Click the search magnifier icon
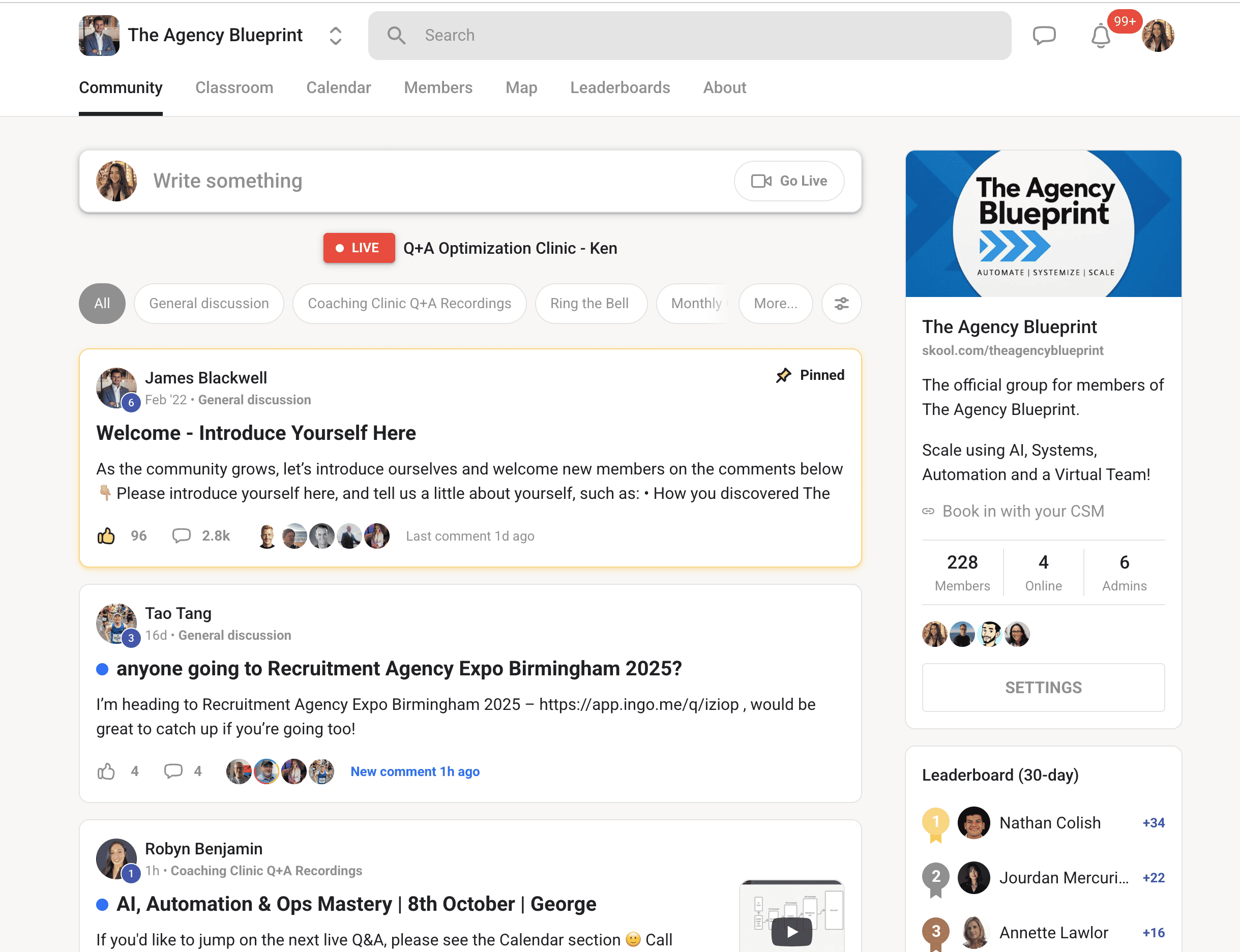The image size is (1240, 952). pos(396,35)
